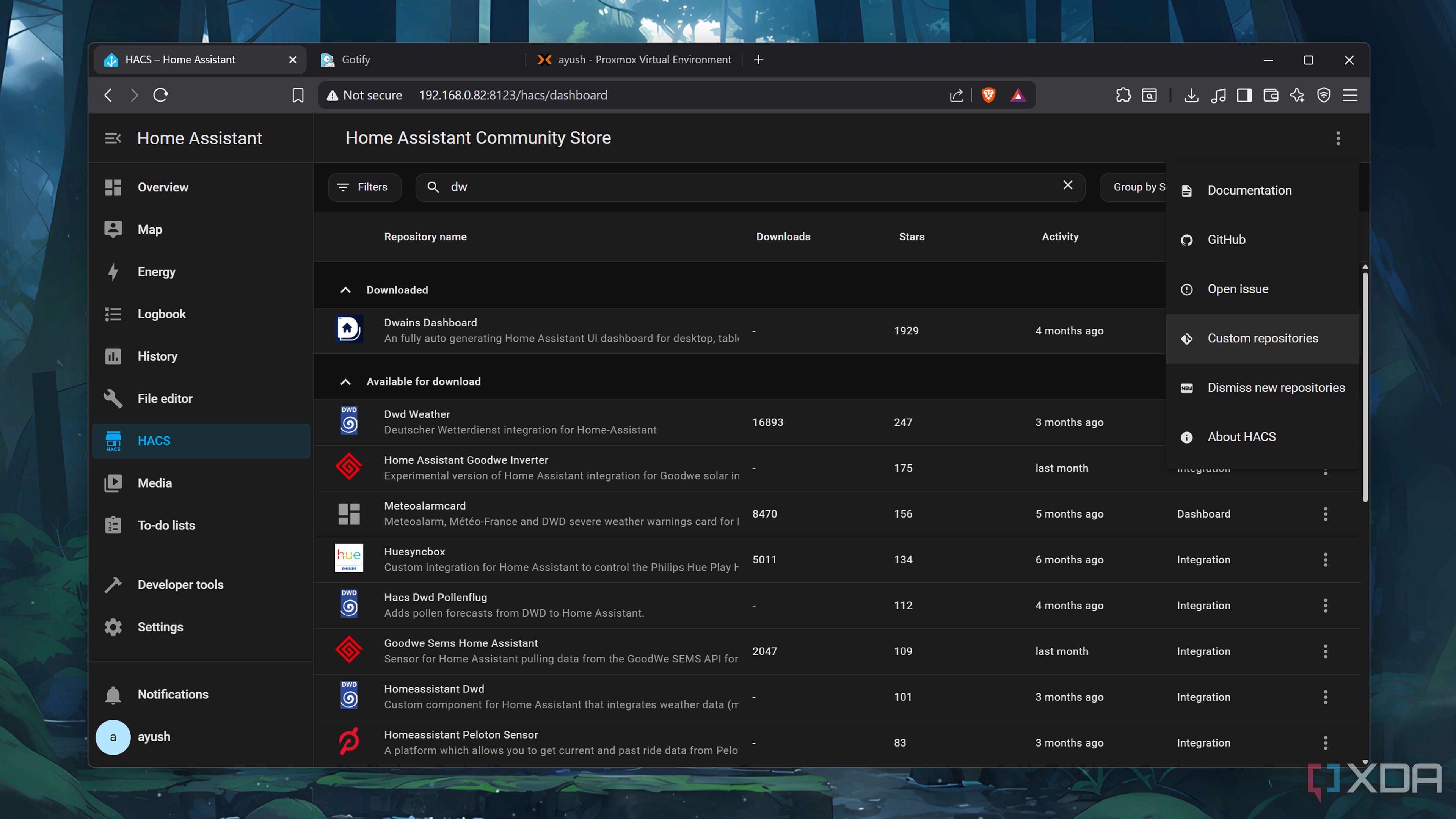Click the Brave Shields lion icon

pyautogui.click(x=988, y=96)
